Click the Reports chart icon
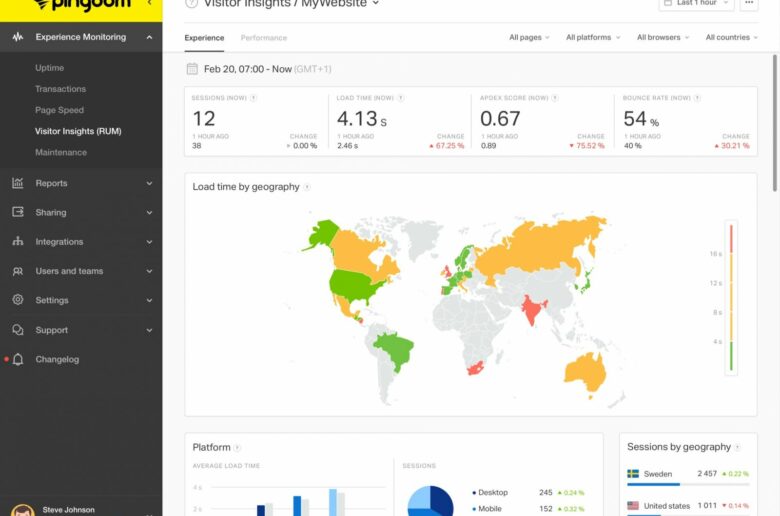The image size is (780, 516). click(x=18, y=183)
